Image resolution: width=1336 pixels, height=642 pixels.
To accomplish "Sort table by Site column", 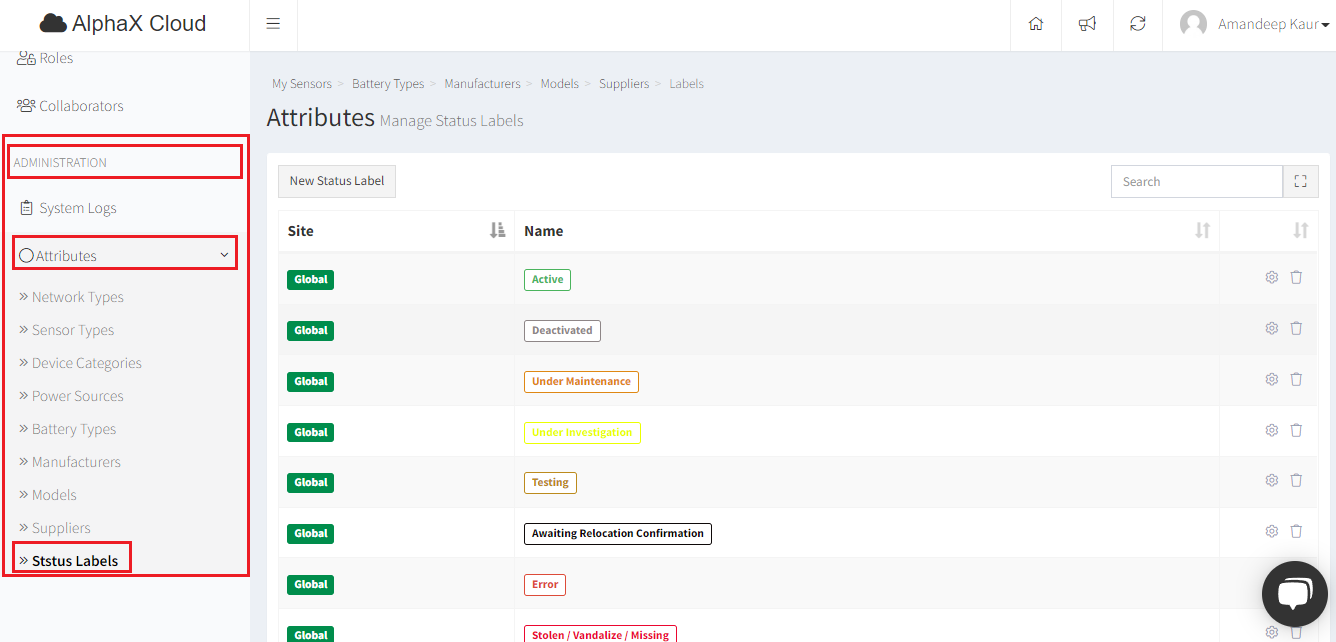I will (x=497, y=231).
